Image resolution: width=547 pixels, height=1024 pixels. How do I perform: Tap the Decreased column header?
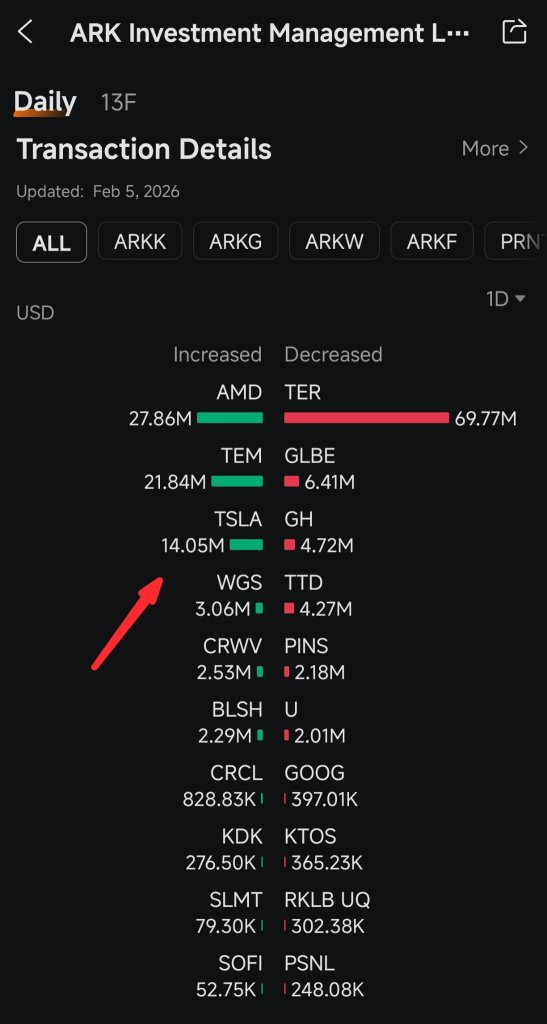pos(334,355)
